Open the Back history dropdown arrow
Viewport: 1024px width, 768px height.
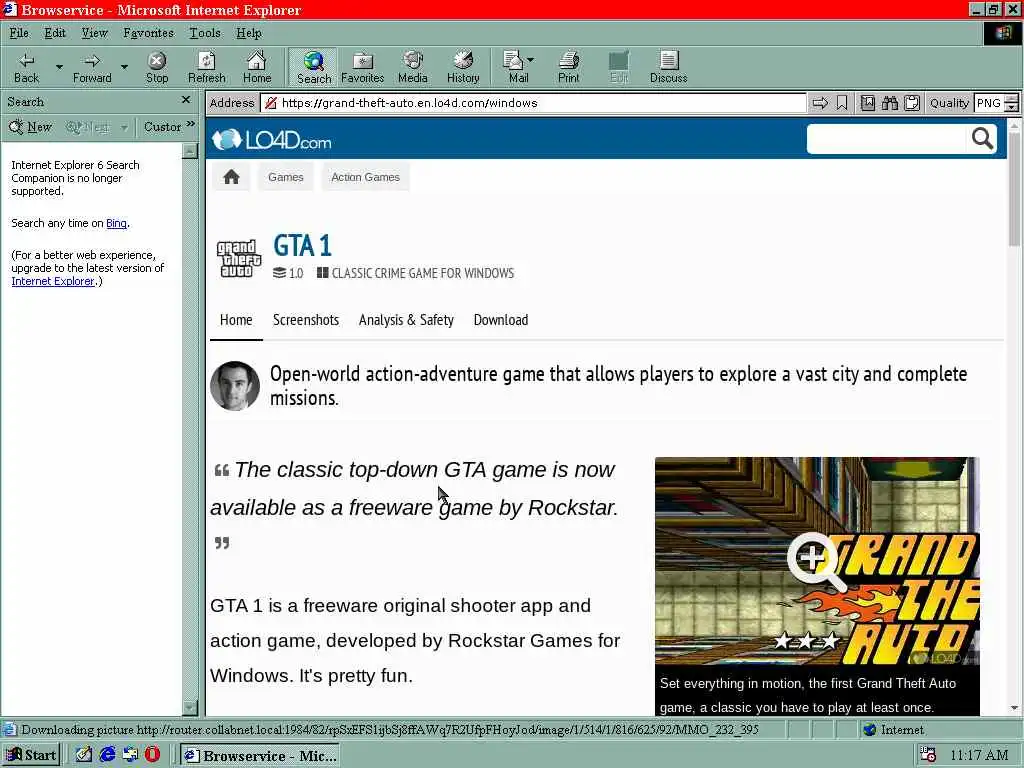tap(59, 67)
